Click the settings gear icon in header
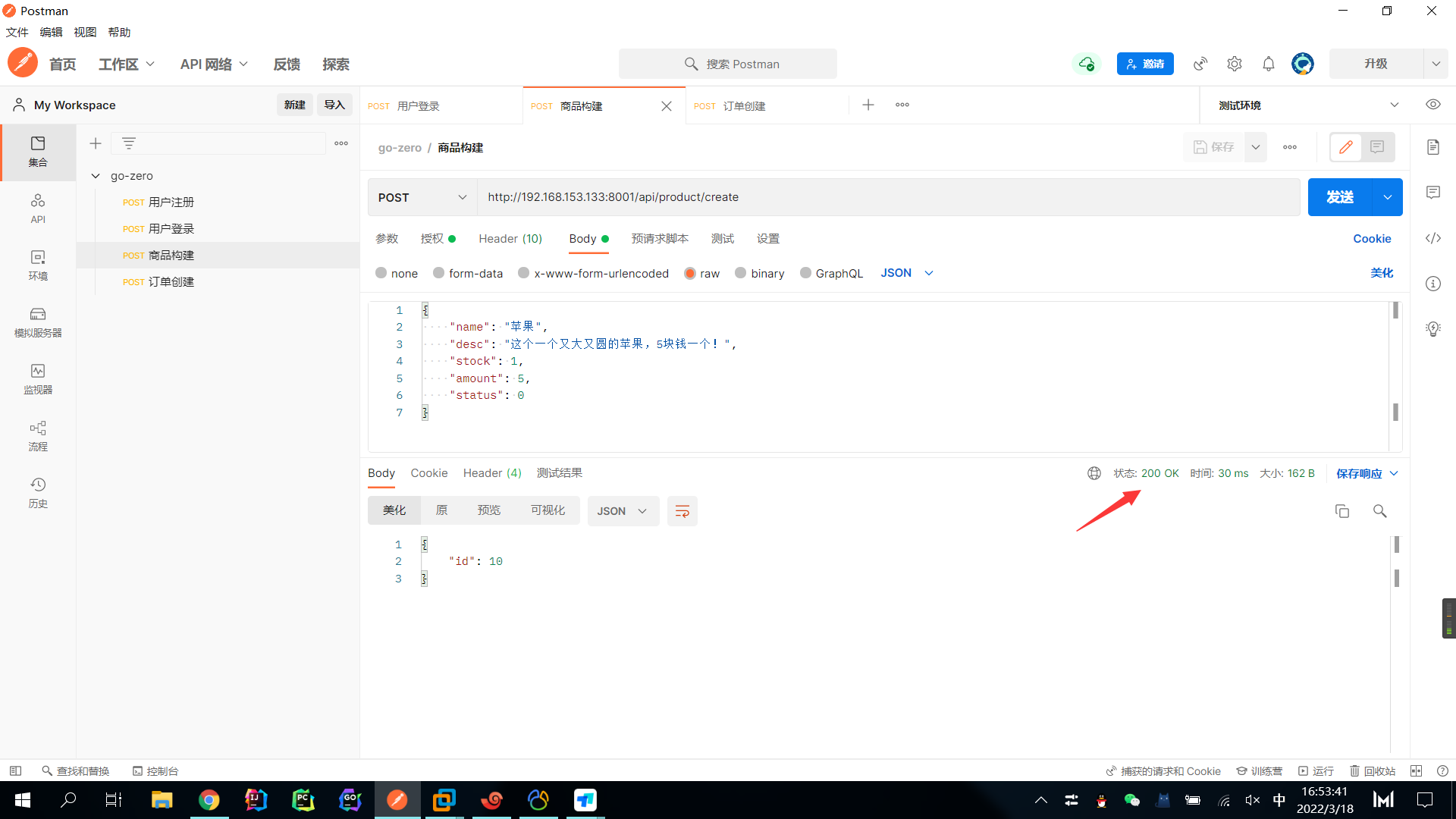The image size is (1456, 819). click(1234, 64)
